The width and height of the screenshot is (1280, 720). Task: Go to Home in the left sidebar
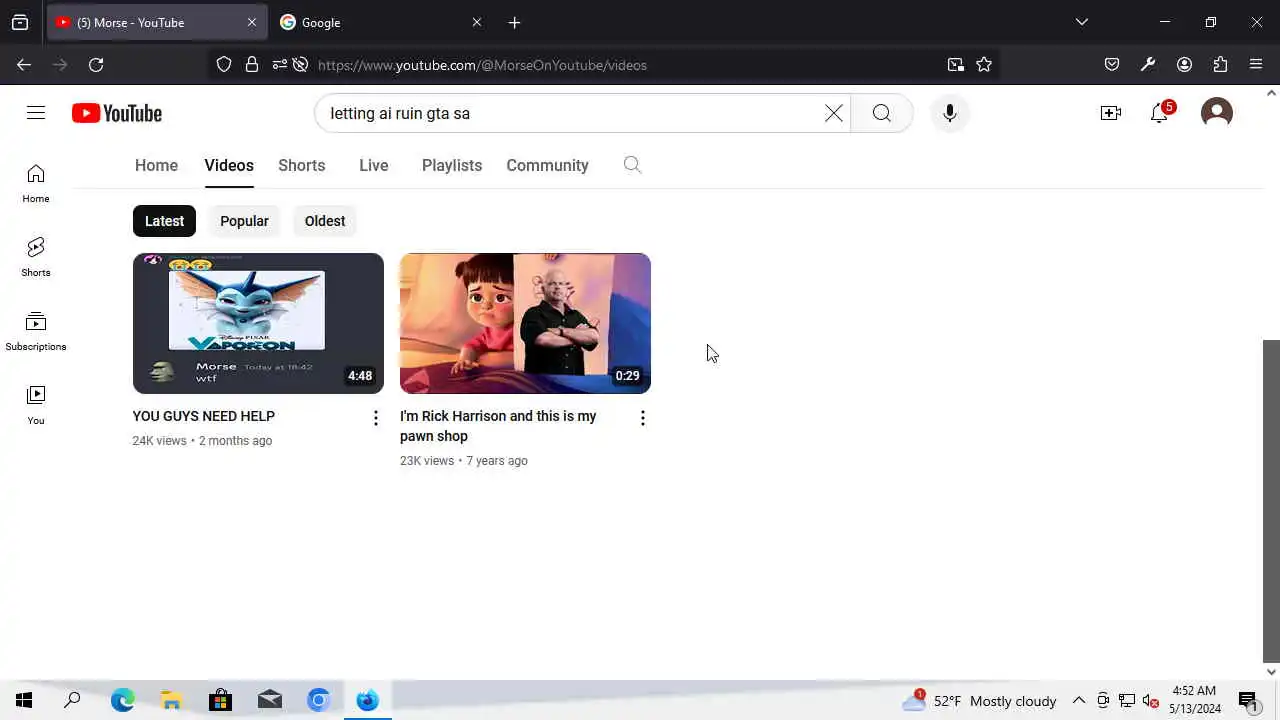[x=36, y=184]
